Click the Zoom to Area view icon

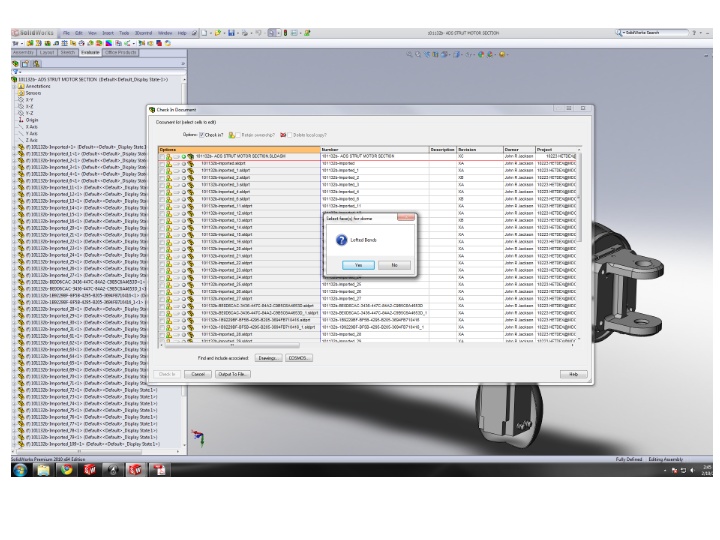coord(418,55)
